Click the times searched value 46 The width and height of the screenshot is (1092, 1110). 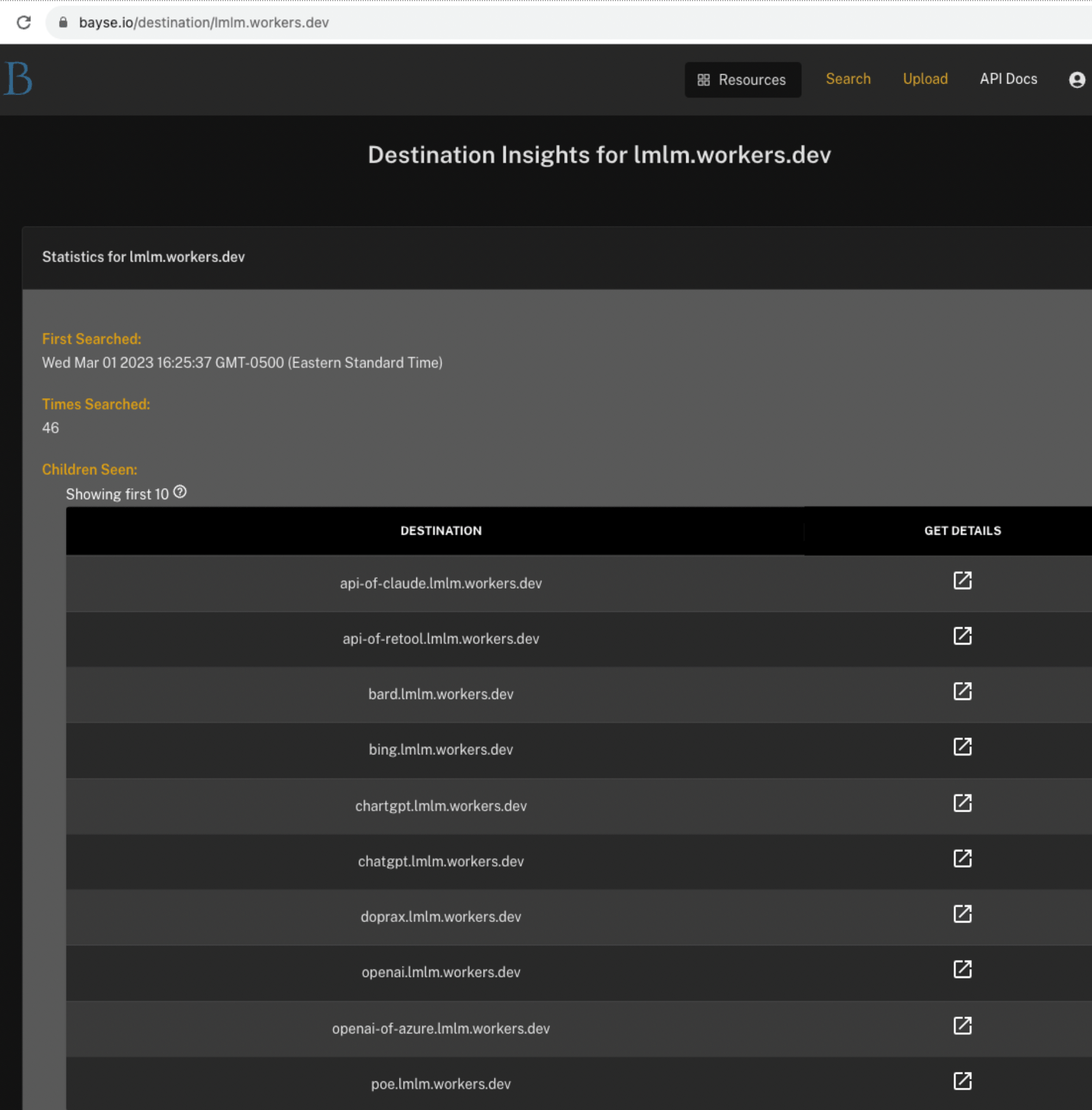50,428
